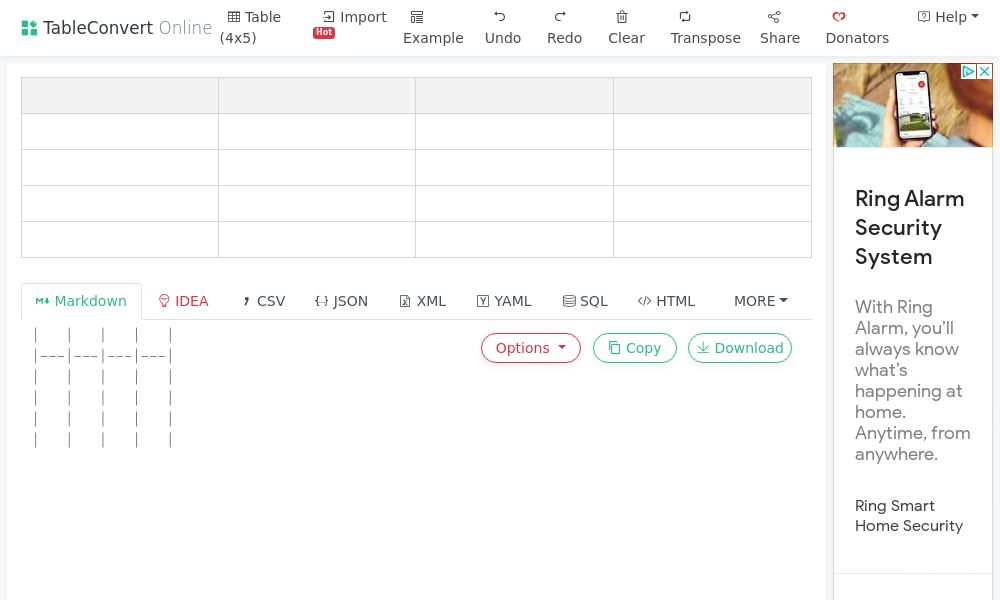
Task: Open the Import data icon
Action: pyautogui.click(x=328, y=16)
